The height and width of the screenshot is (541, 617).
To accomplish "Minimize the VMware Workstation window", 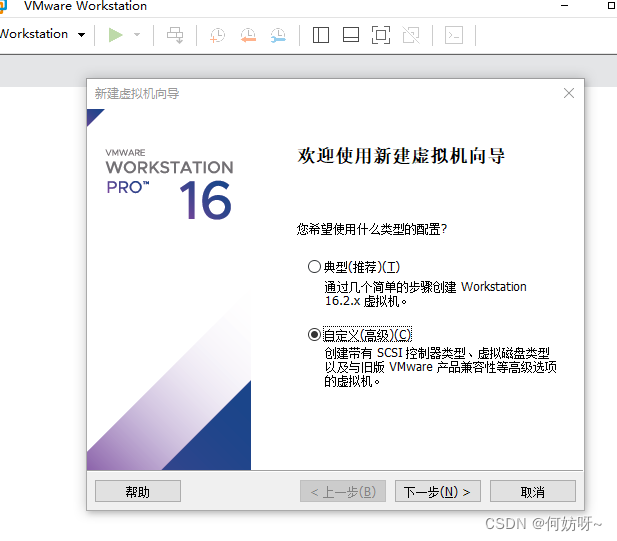I will coord(564,6).
